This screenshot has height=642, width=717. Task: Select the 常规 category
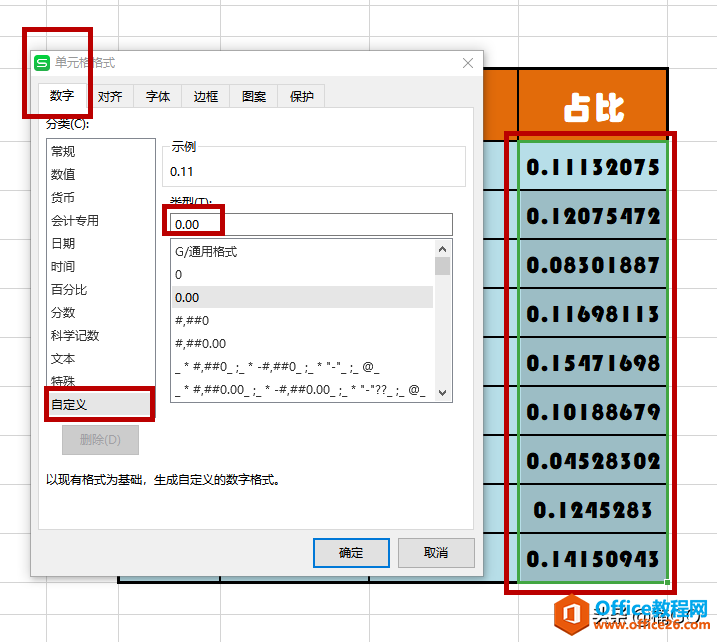click(x=101, y=151)
